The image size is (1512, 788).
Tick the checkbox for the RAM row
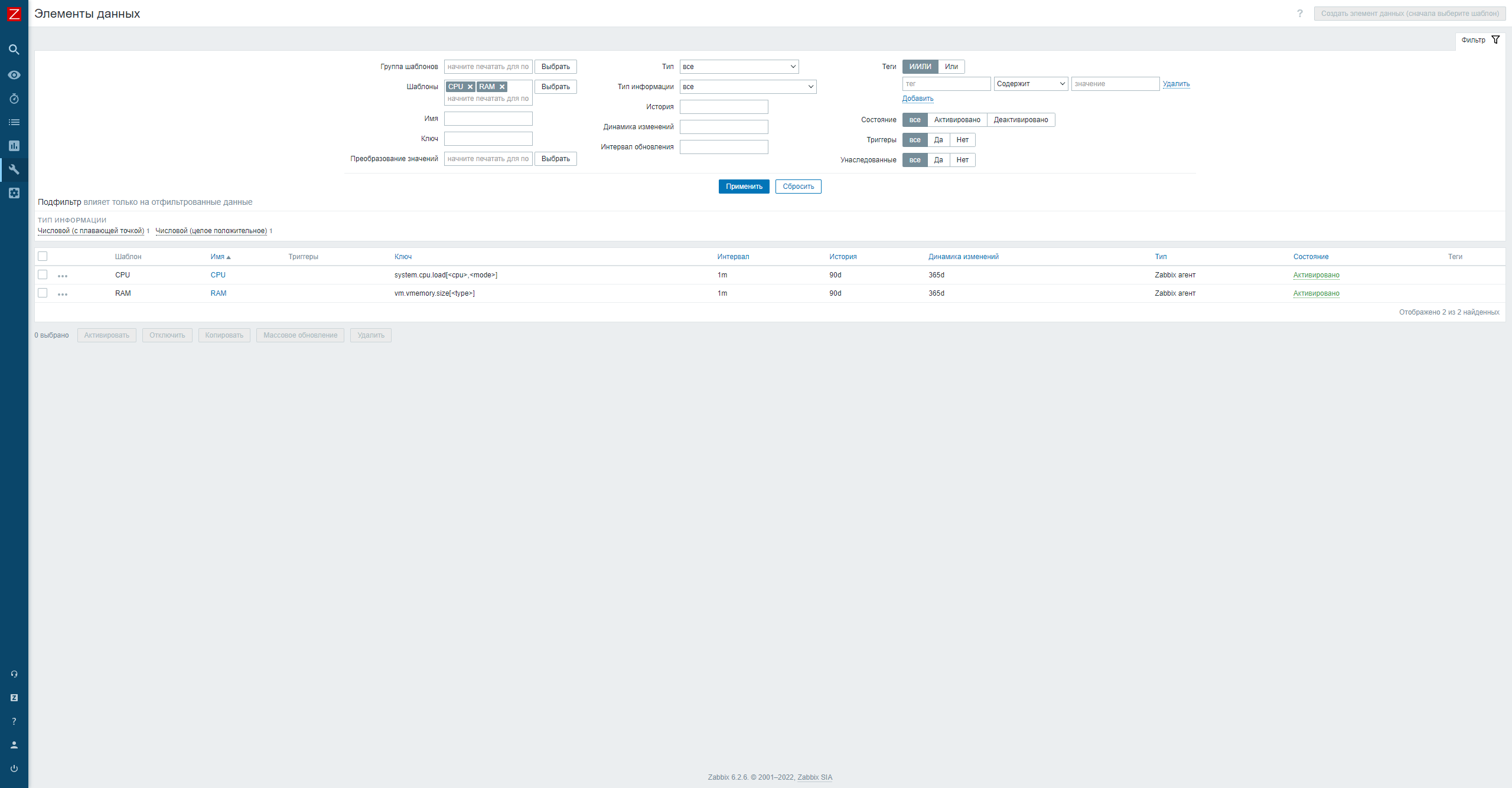(43, 293)
